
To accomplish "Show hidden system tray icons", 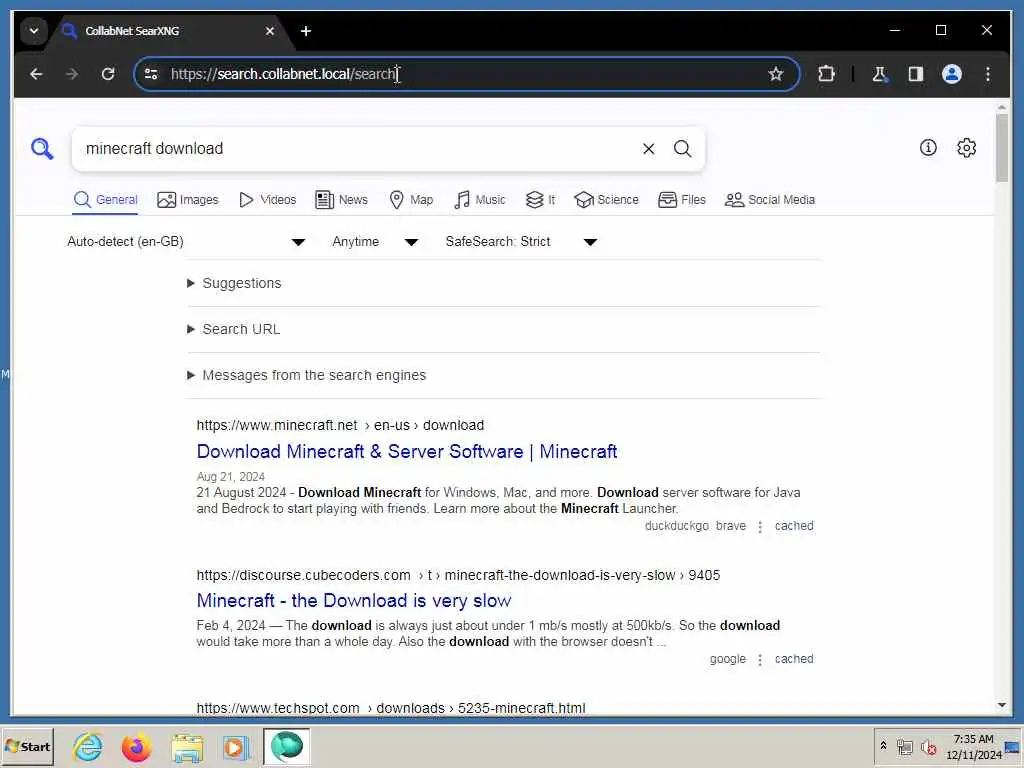I will [x=884, y=746].
